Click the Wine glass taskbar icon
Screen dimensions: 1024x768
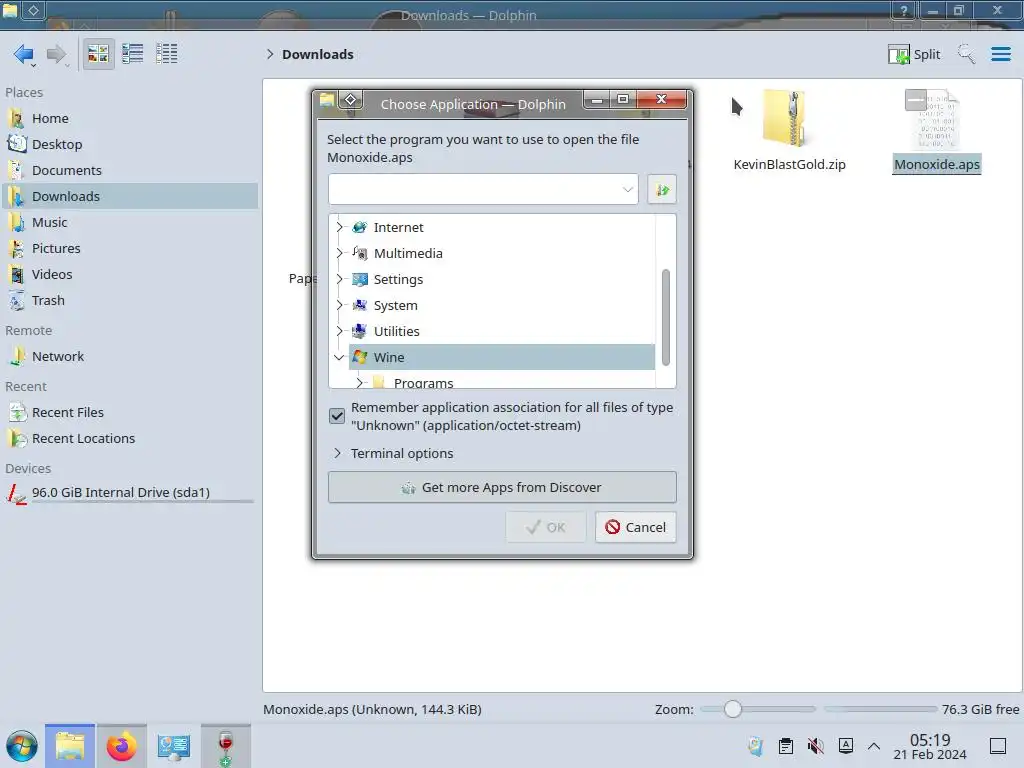(225, 746)
